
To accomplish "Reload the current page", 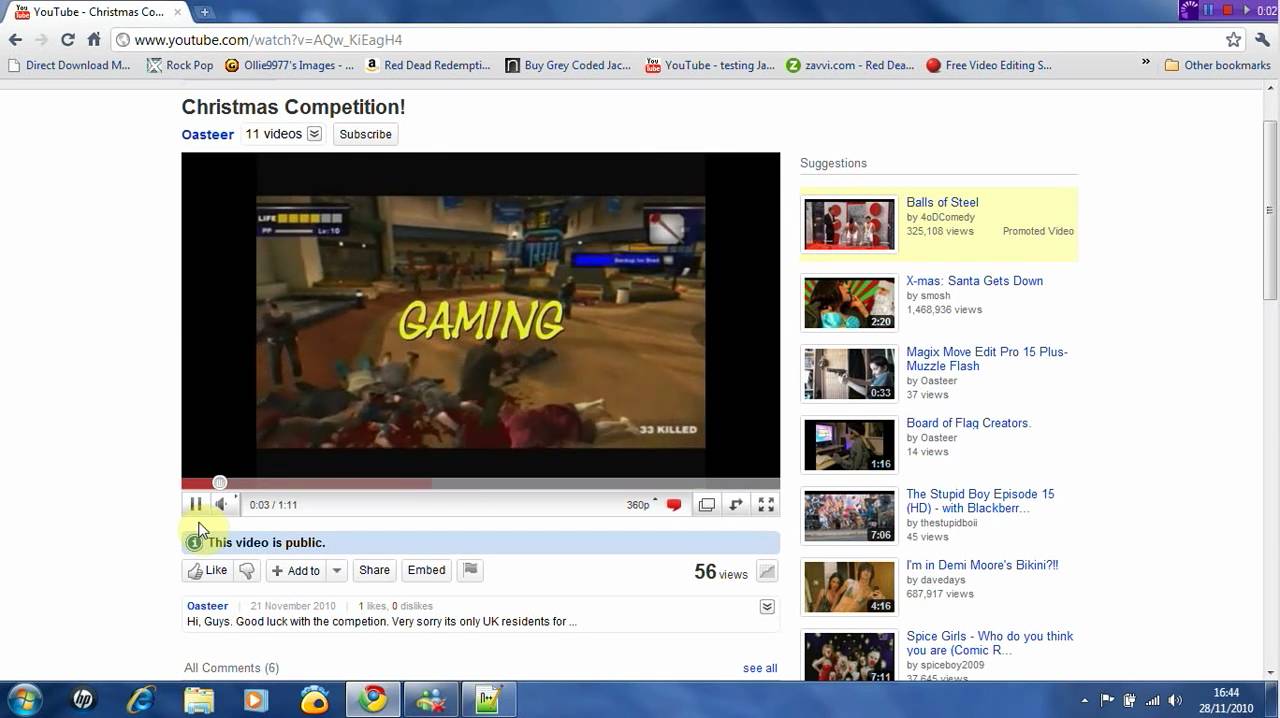I will pyautogui.click(x=67, y=40).
